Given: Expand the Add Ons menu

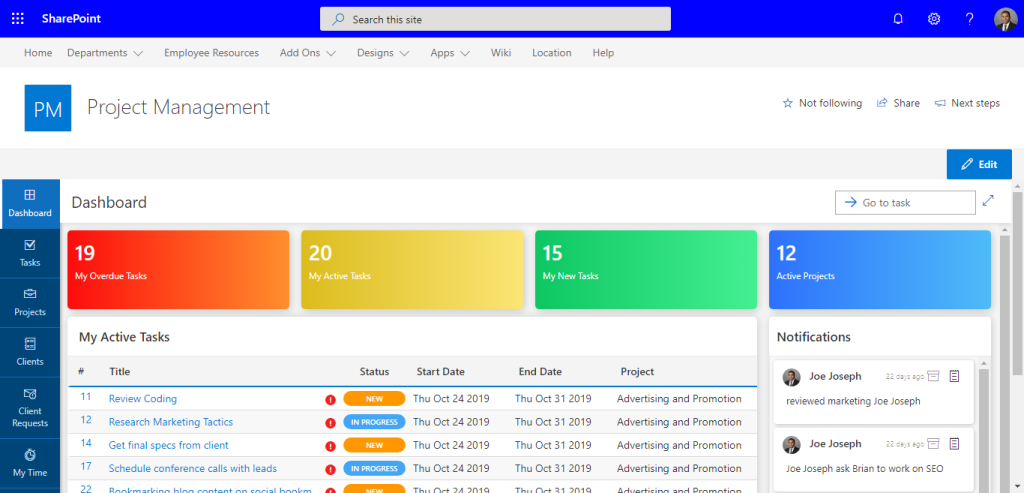Looking at the screenshot, I should pos(308,53).
